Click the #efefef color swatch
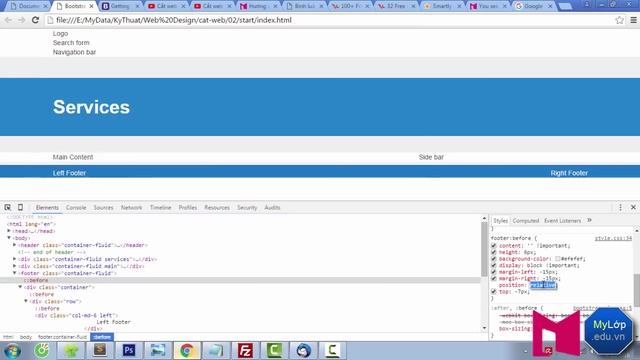The height and width of the screenshot is (360, 640). pos(558,259)
